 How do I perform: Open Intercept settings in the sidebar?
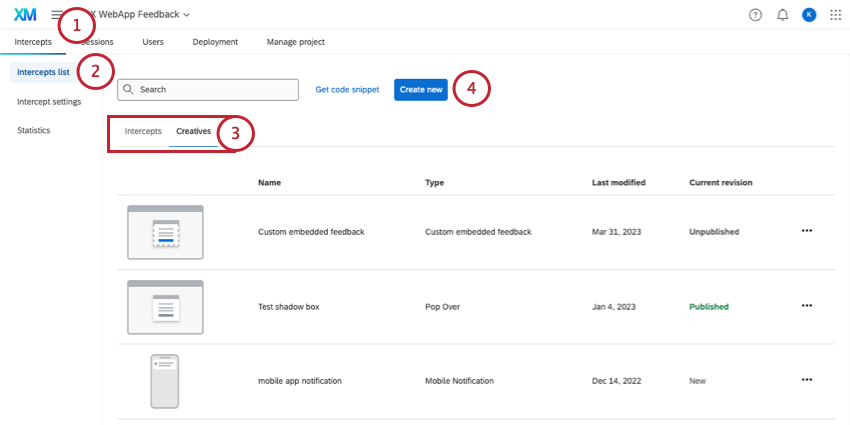coord(49,101)
